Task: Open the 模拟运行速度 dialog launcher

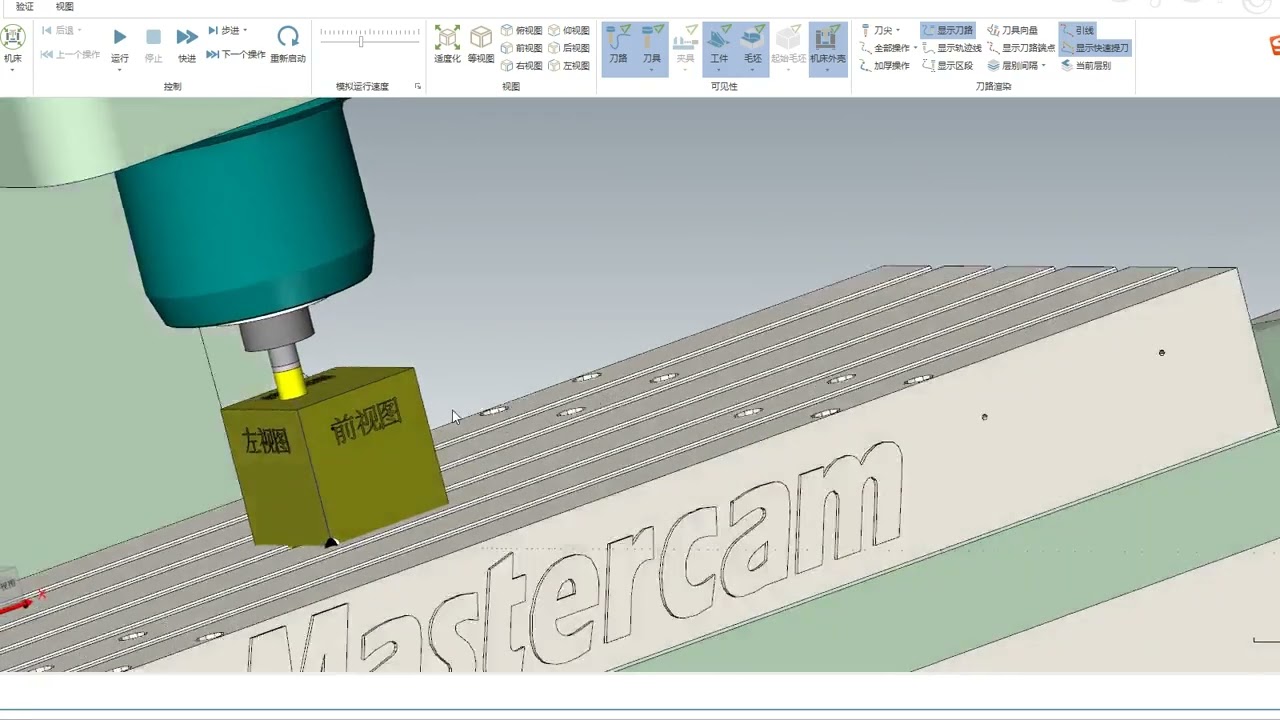Action: pyautogui.click(x=418, y=87)
